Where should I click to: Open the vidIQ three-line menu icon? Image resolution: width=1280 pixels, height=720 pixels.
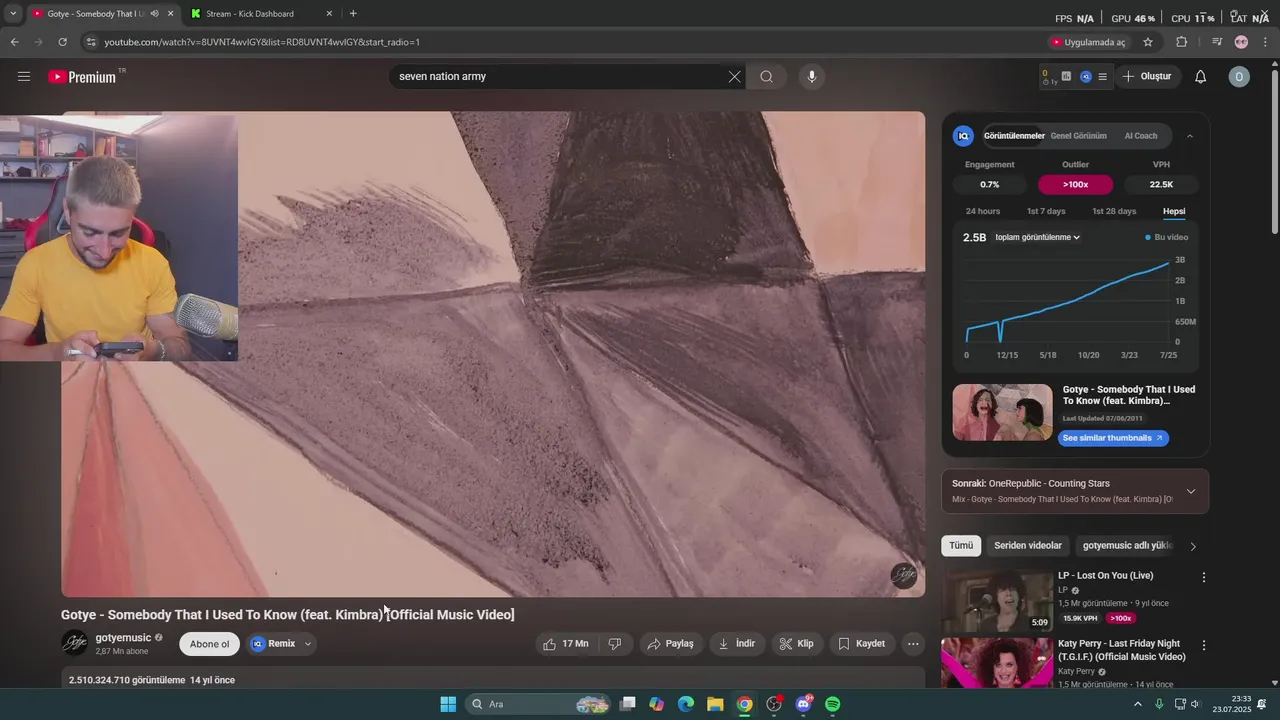tap(1102, 76)
